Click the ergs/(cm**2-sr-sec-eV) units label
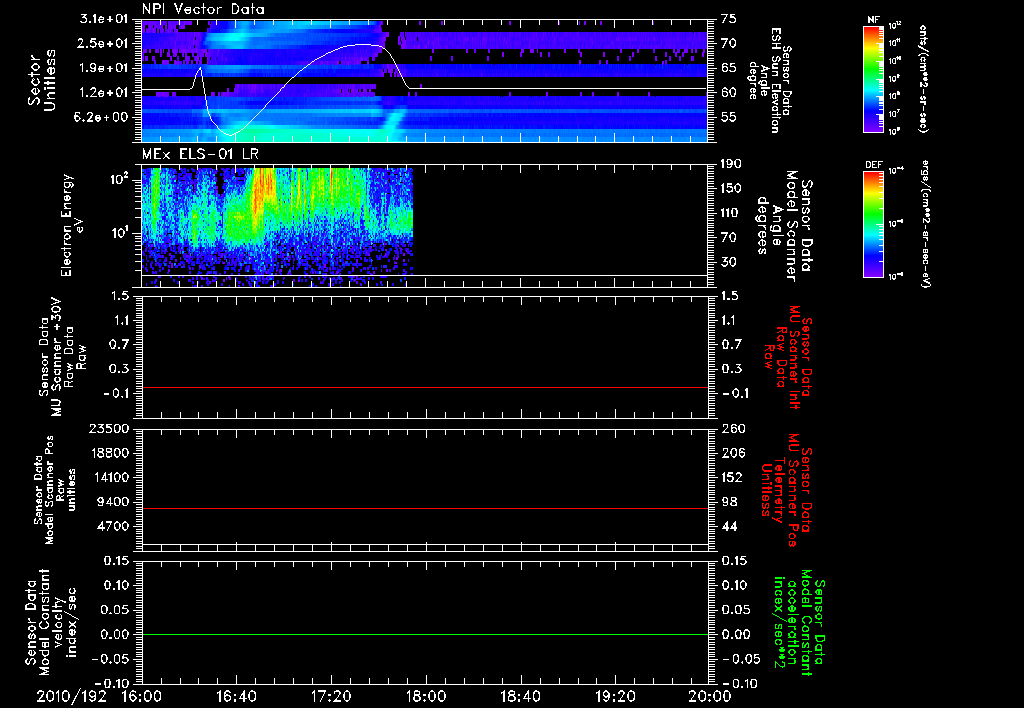This screenshot has height=708, width=1024. coord(923,224)
